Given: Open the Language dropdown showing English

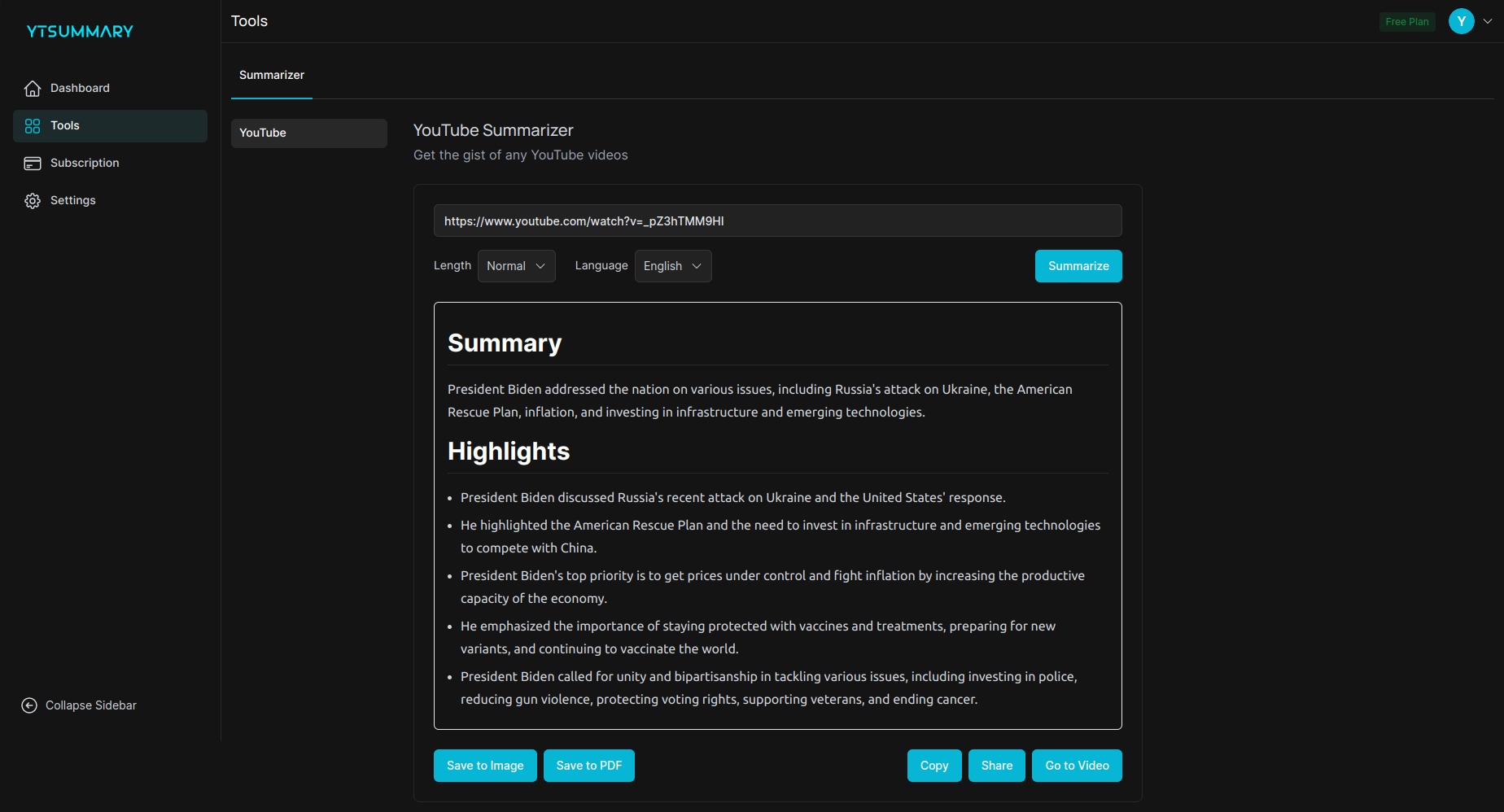Looking at the screenshot, I should coord(673,266).
